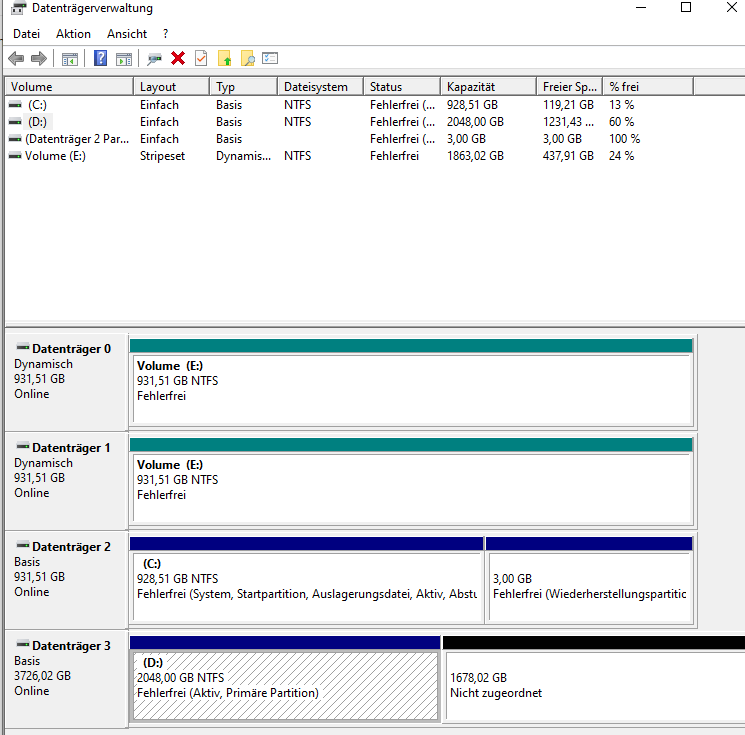Sort by the % frei column header
745x735 pixels.
(648, 87)
